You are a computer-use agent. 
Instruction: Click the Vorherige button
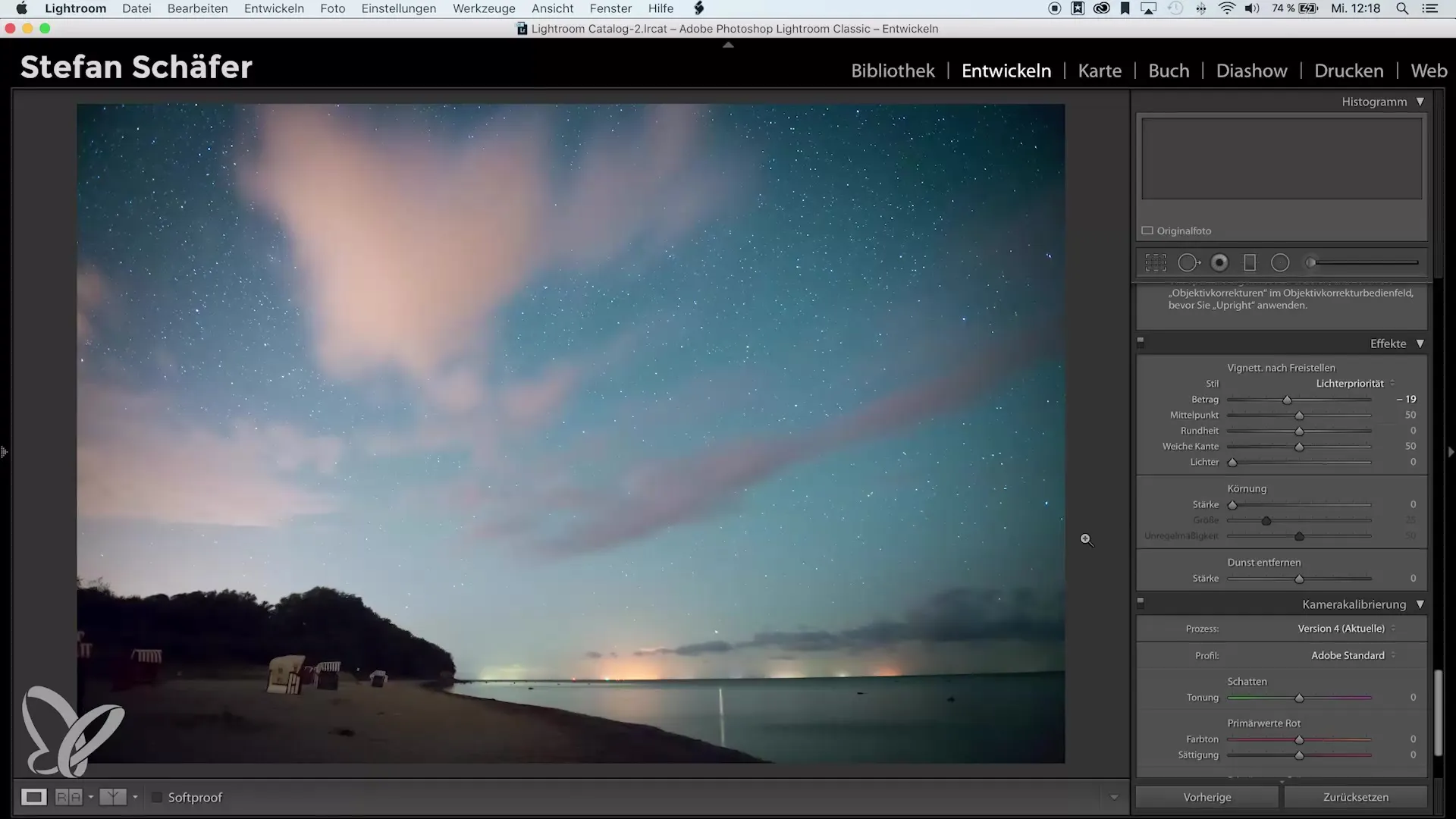1207,797
